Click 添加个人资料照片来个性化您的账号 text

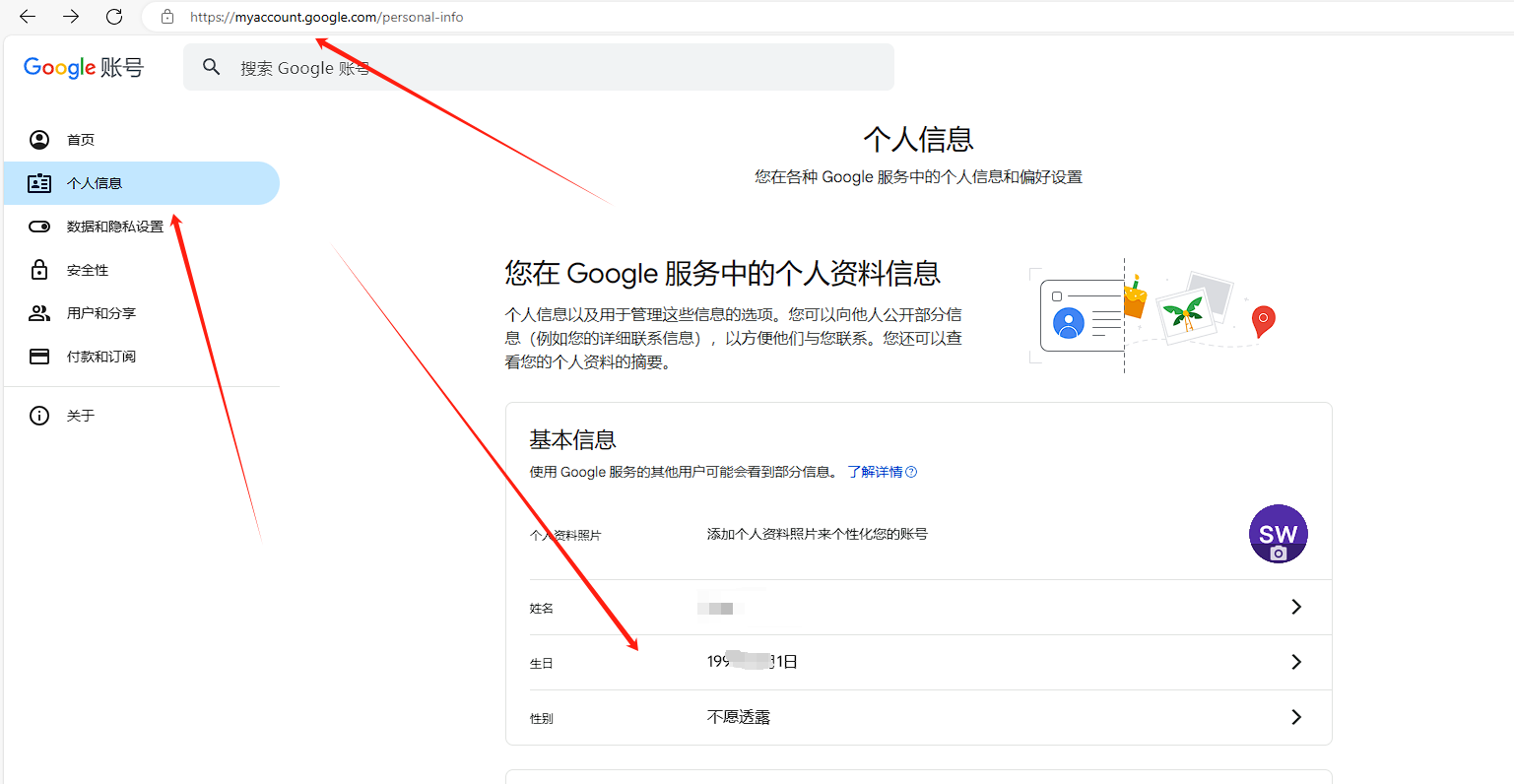point(818,534)
